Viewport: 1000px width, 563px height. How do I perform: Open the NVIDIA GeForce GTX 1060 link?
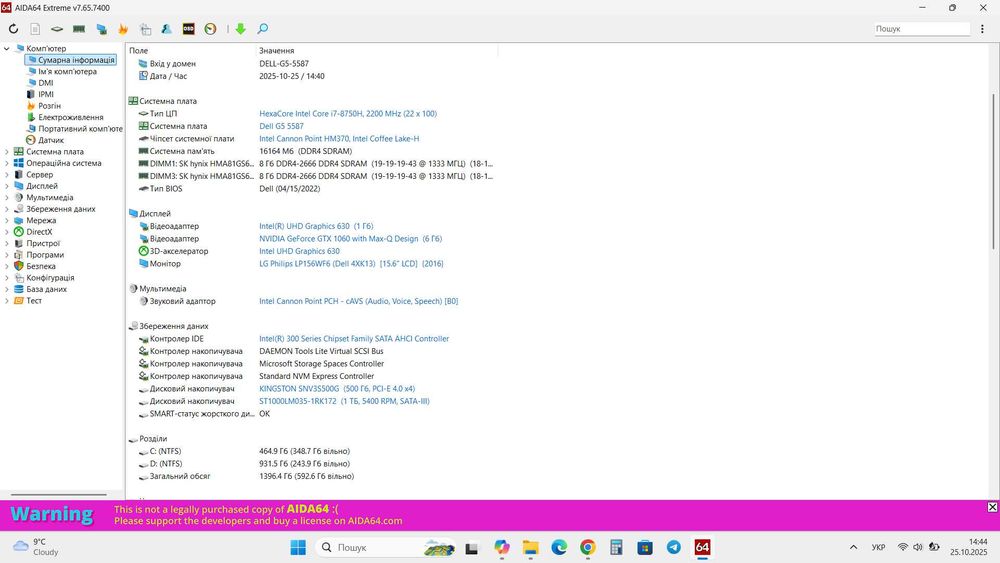pos(350,238)
